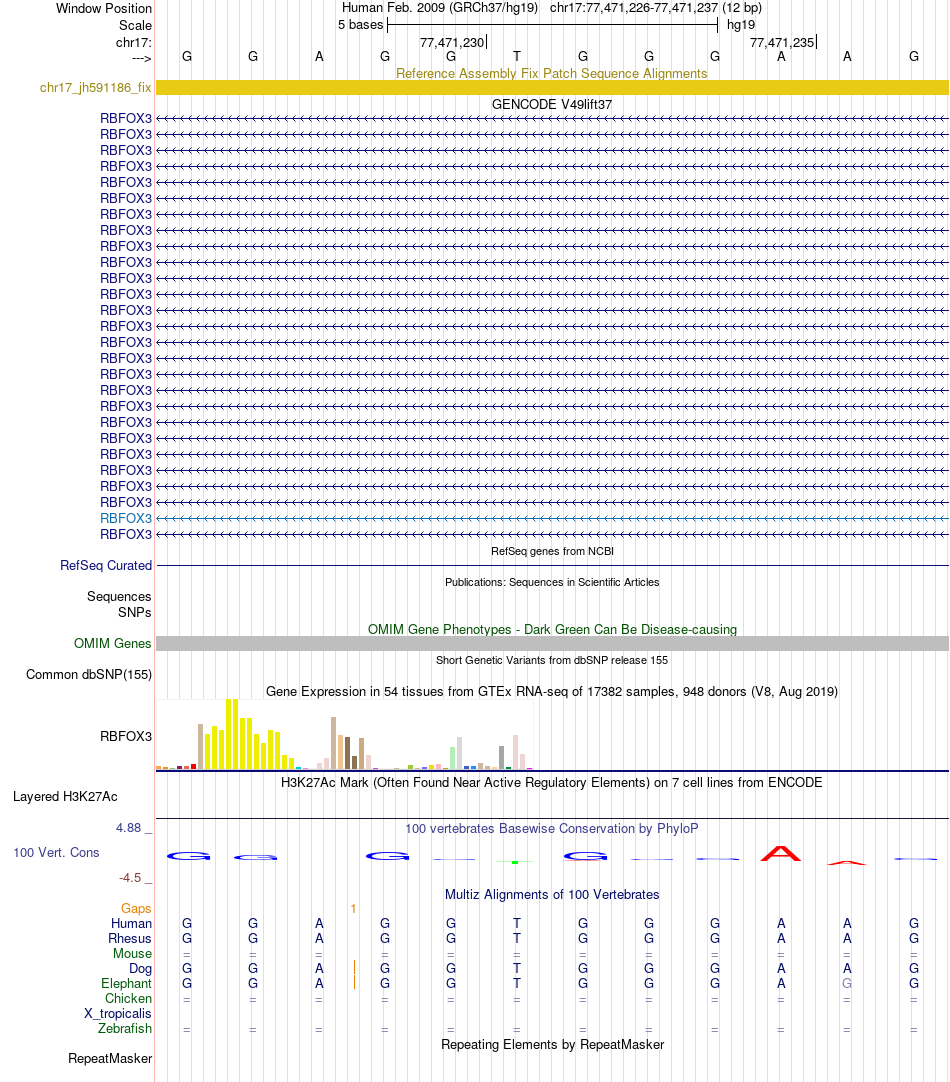Click the gray G in Elephant row

pos(847,983)
